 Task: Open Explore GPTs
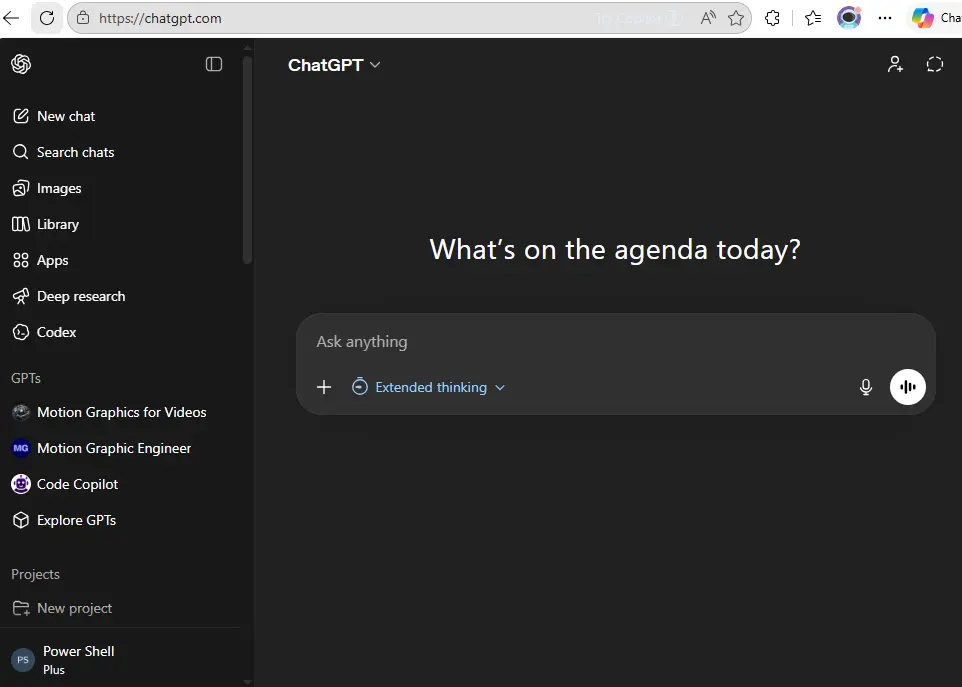point(120,520)
